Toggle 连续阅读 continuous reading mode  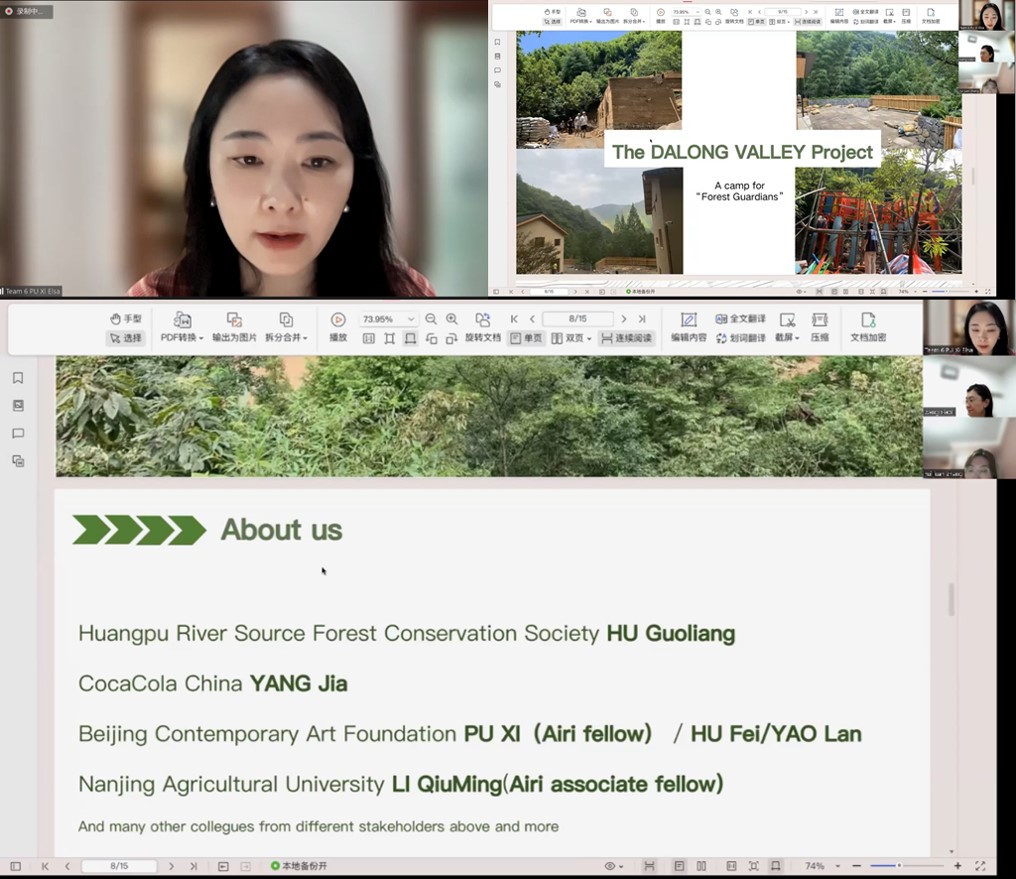coord(626,338)
